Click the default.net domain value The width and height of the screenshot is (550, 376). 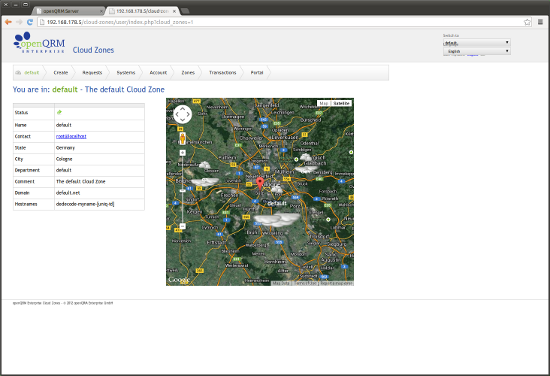pos(68,193)
